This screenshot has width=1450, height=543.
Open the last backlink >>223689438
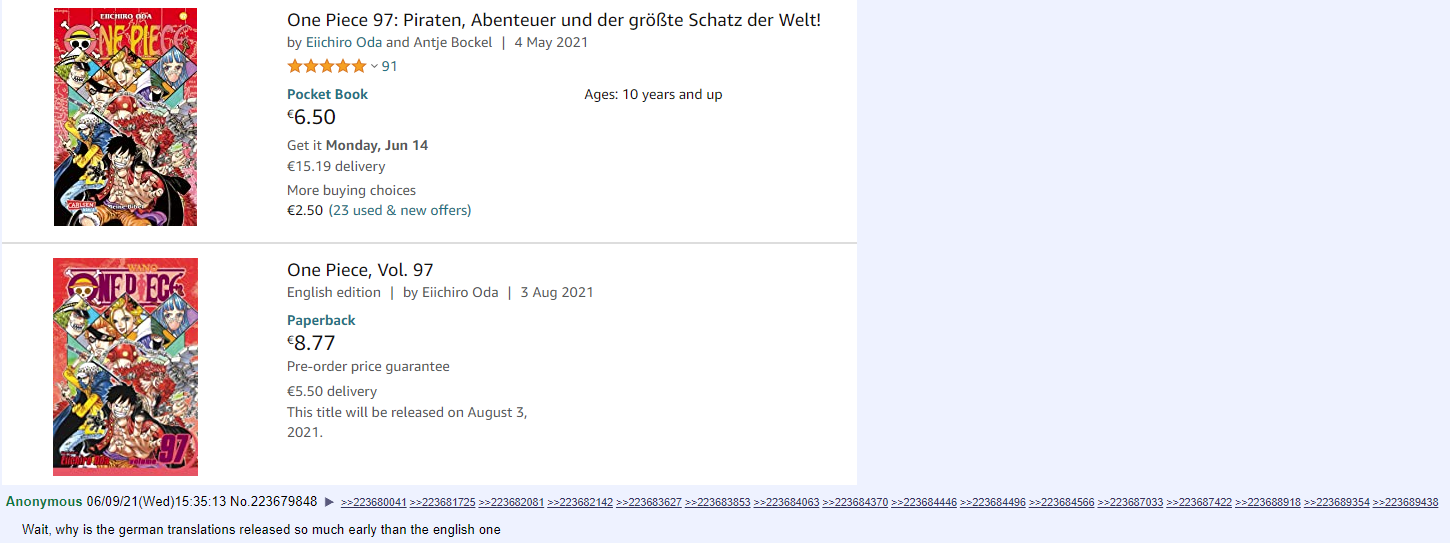pyautogui.click(x=1405, y=503)
